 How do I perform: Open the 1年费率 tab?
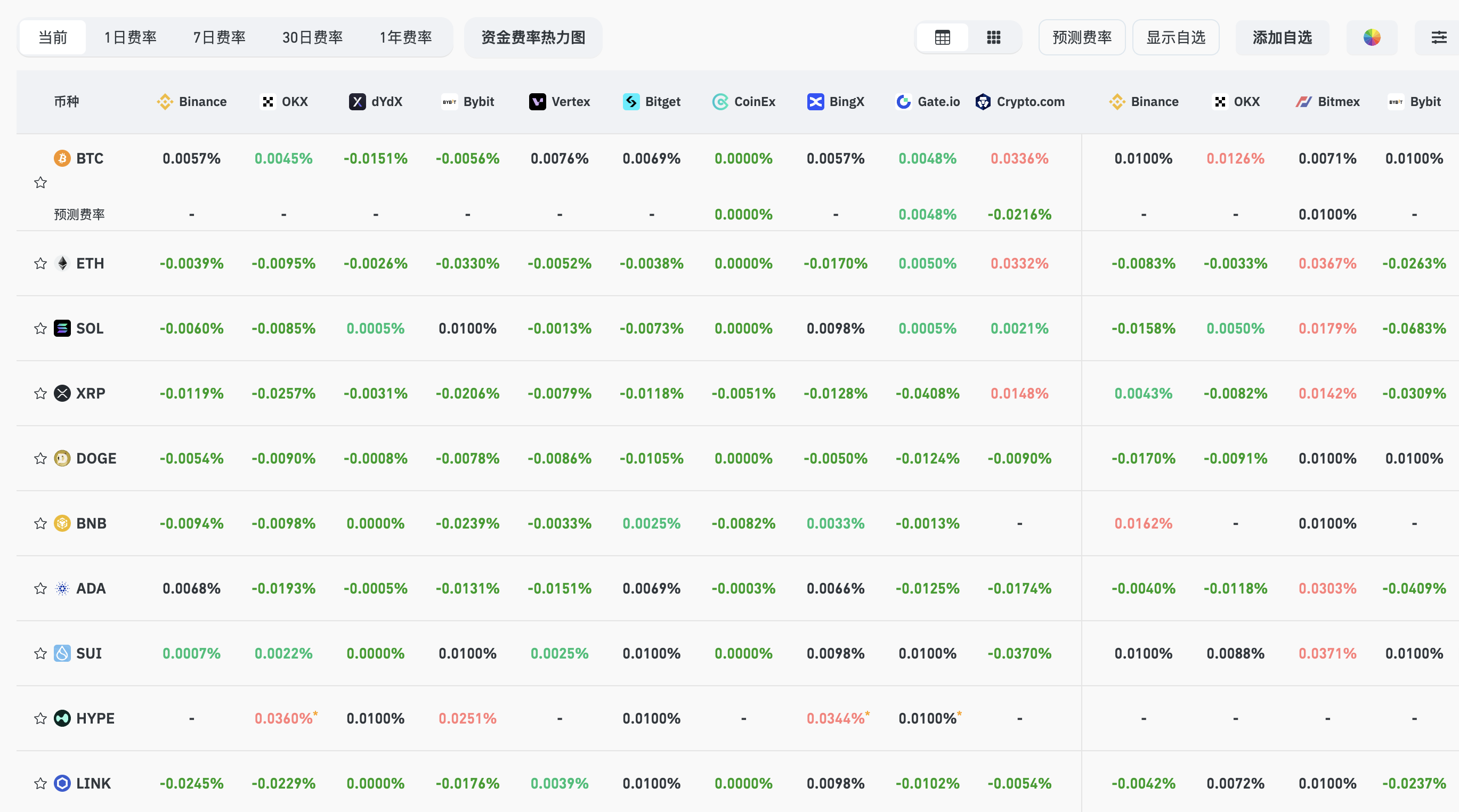click(406, 37)
